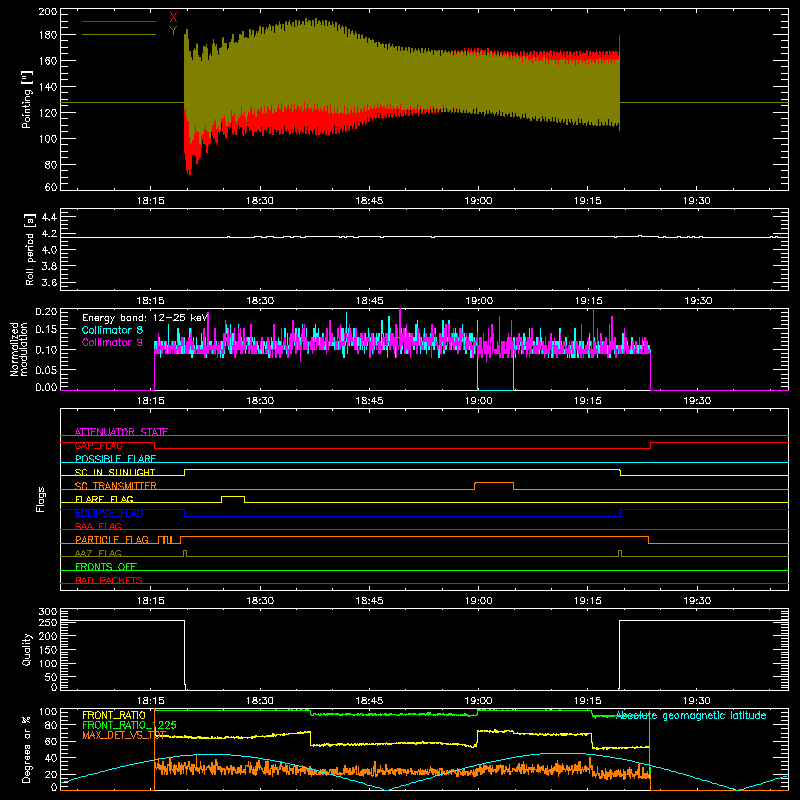
Task: Click the '200' value on the Pointing axis
Action: tap(48, 12)
